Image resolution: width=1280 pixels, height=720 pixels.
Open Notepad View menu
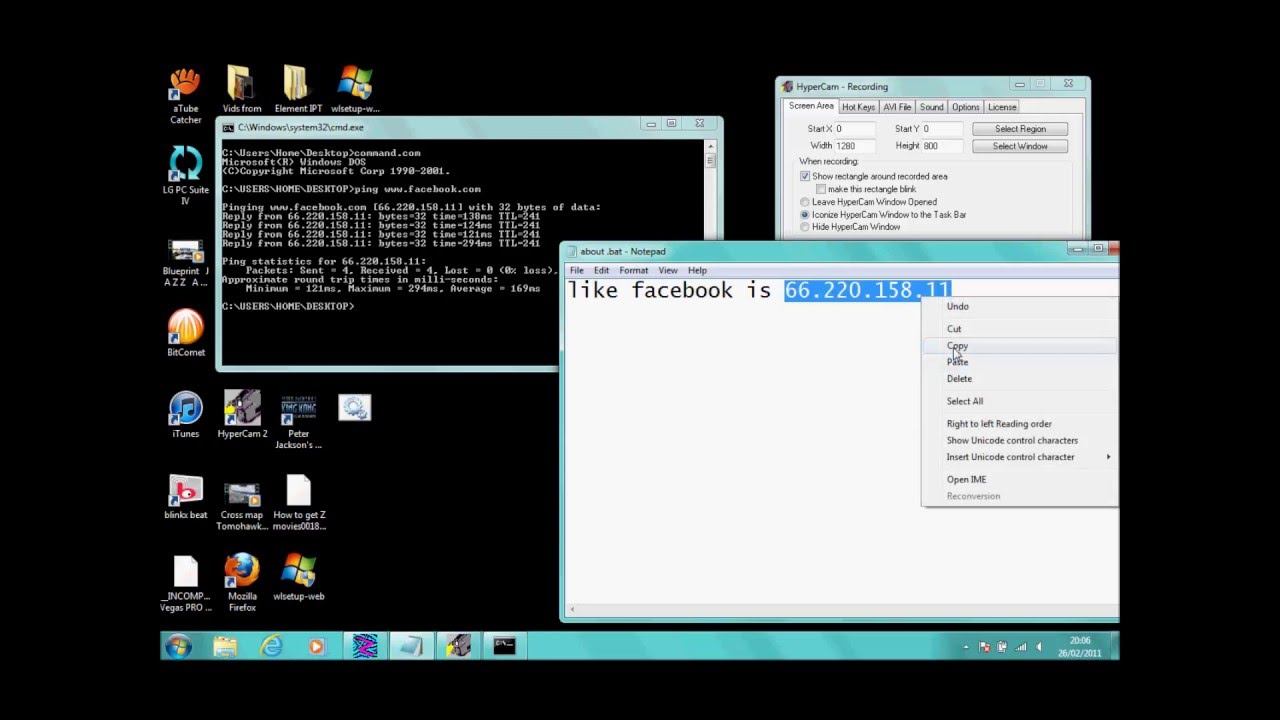(667, 270)
